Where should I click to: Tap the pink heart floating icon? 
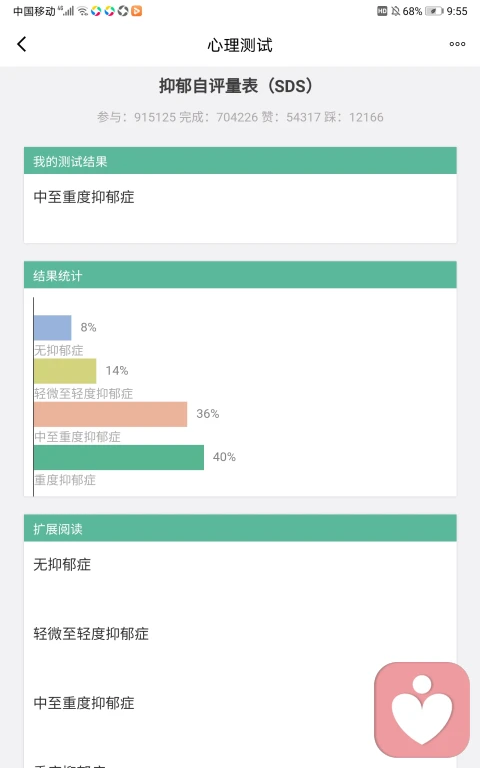click(x=422, y=709)
